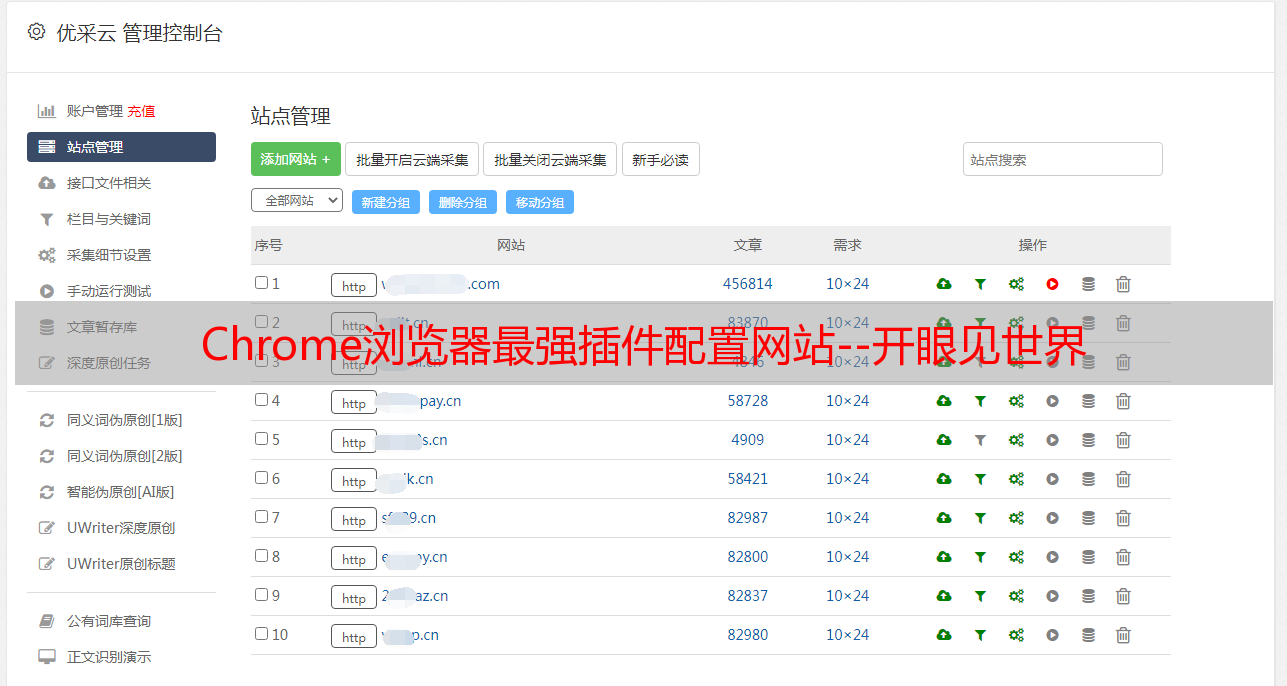The image size is (1287, 686).
Task: Click cloud upload icon for the 82800 row
Action: pyautogui.click(x=943, y=557)
